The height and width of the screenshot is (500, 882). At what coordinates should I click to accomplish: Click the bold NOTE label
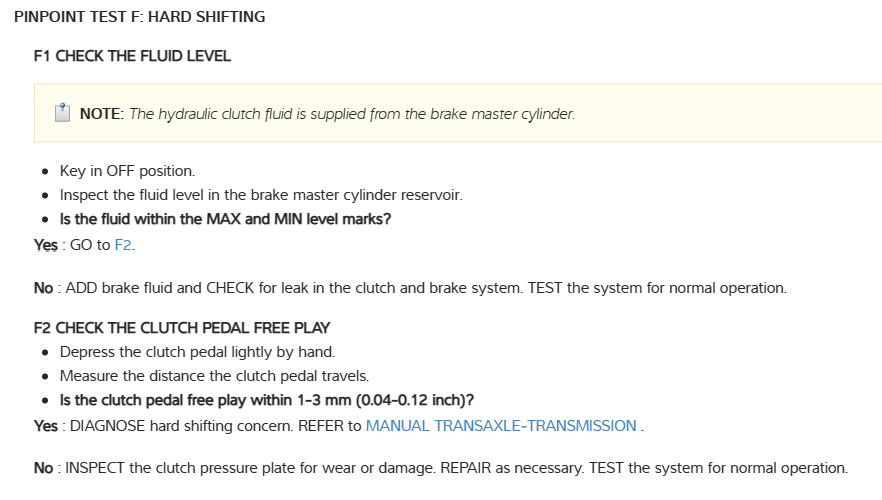(x=101, y=114)
